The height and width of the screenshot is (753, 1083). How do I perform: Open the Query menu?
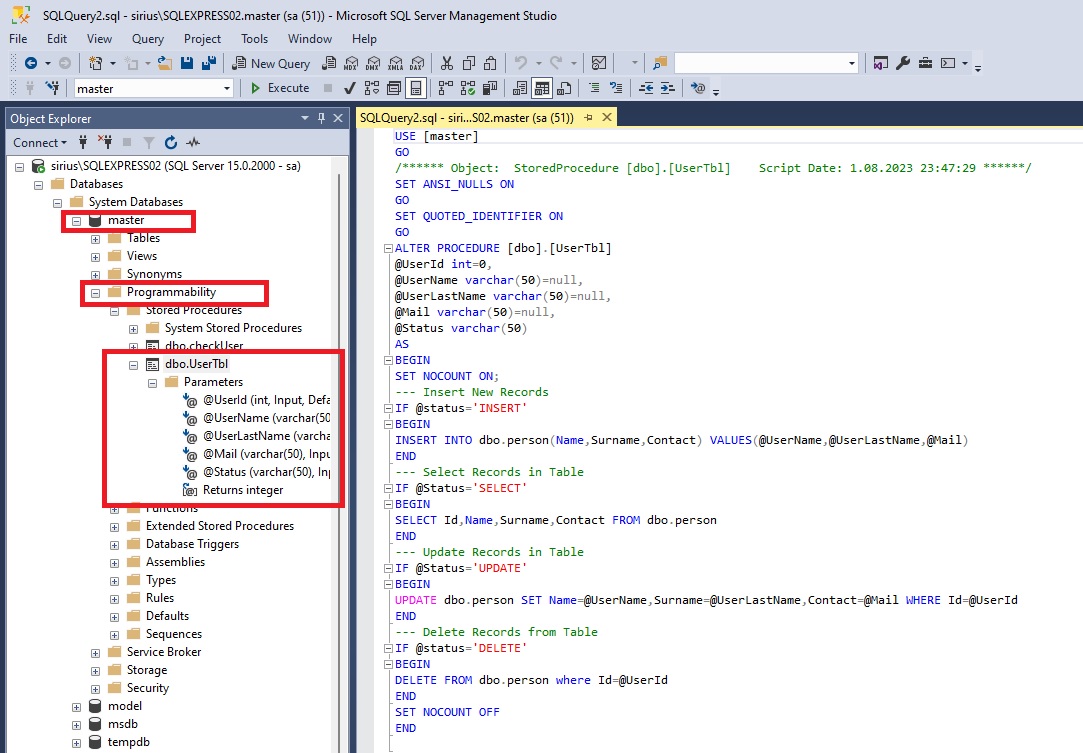click(148, 39)
